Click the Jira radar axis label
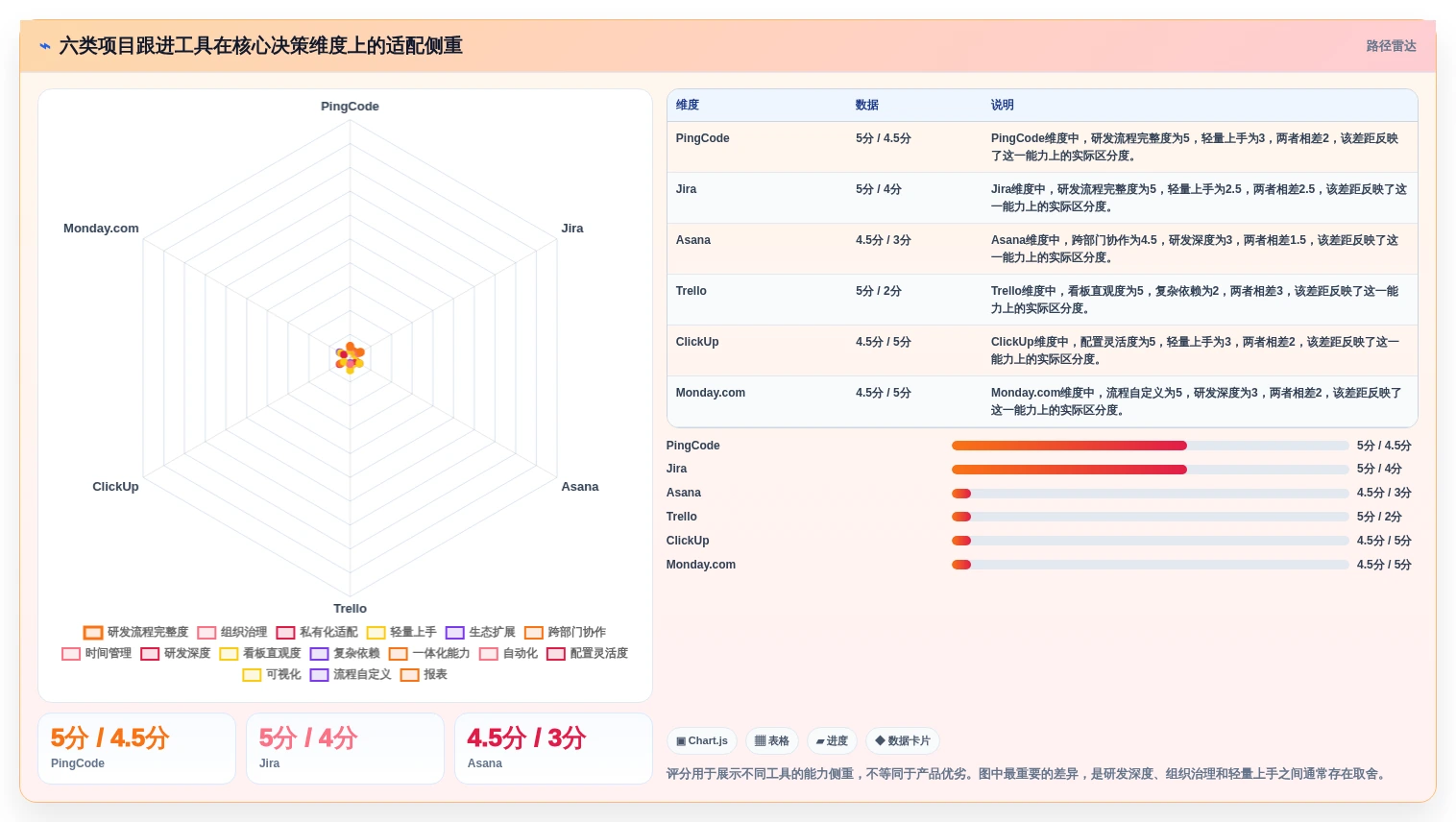Screen dimensions: 1456x822 [x=572, y=229]
